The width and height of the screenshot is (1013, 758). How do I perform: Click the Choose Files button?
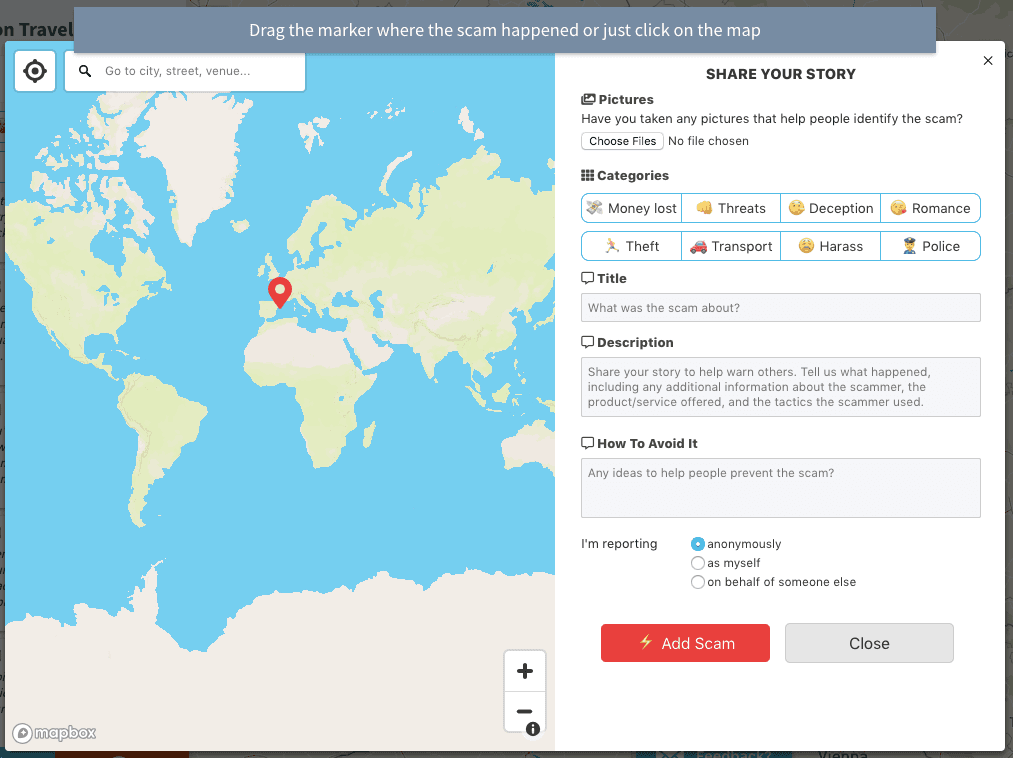pyautogui.click(x=622, y=141)
